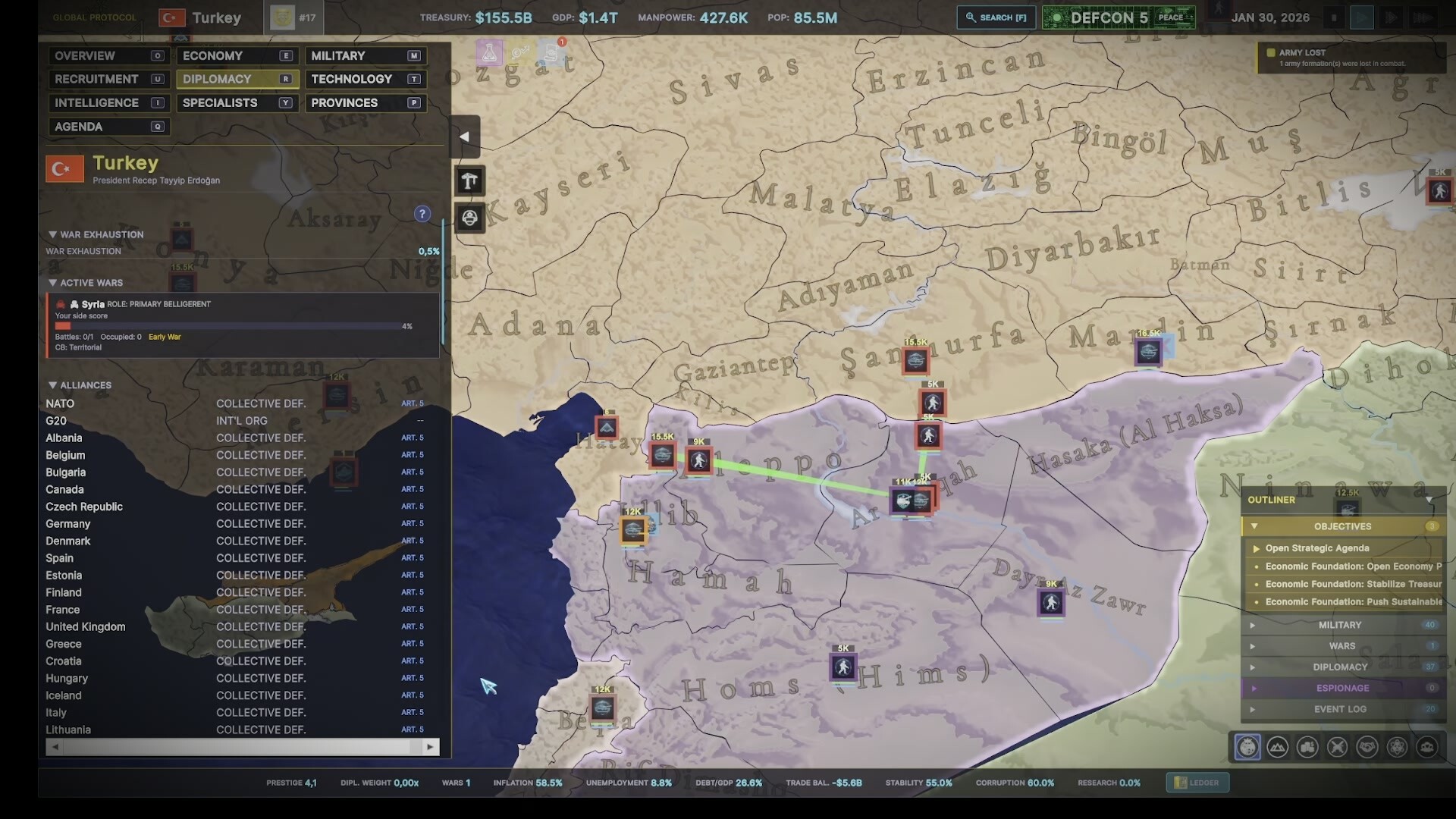Collapse the War Exhaustion section
Image resolution: width=1456 pixels, height=819 pixels.
(52, 234)
